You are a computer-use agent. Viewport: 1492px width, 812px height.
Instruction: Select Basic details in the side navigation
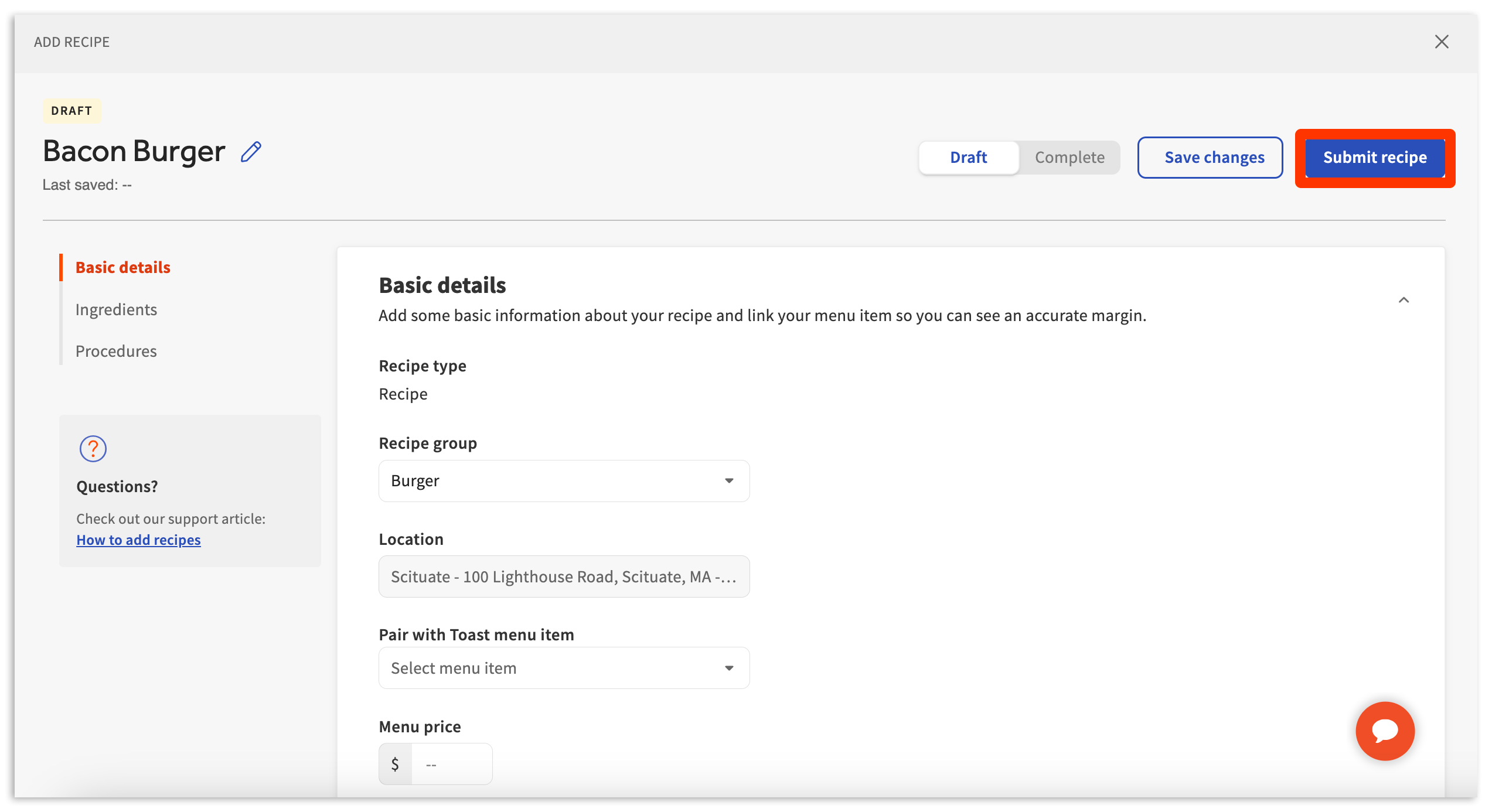coord(122,268)
